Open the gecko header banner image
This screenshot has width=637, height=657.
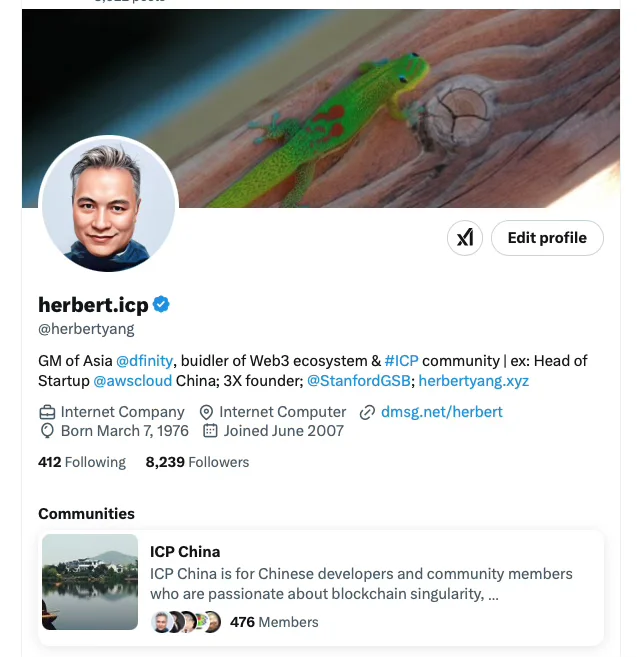[321, 108]
